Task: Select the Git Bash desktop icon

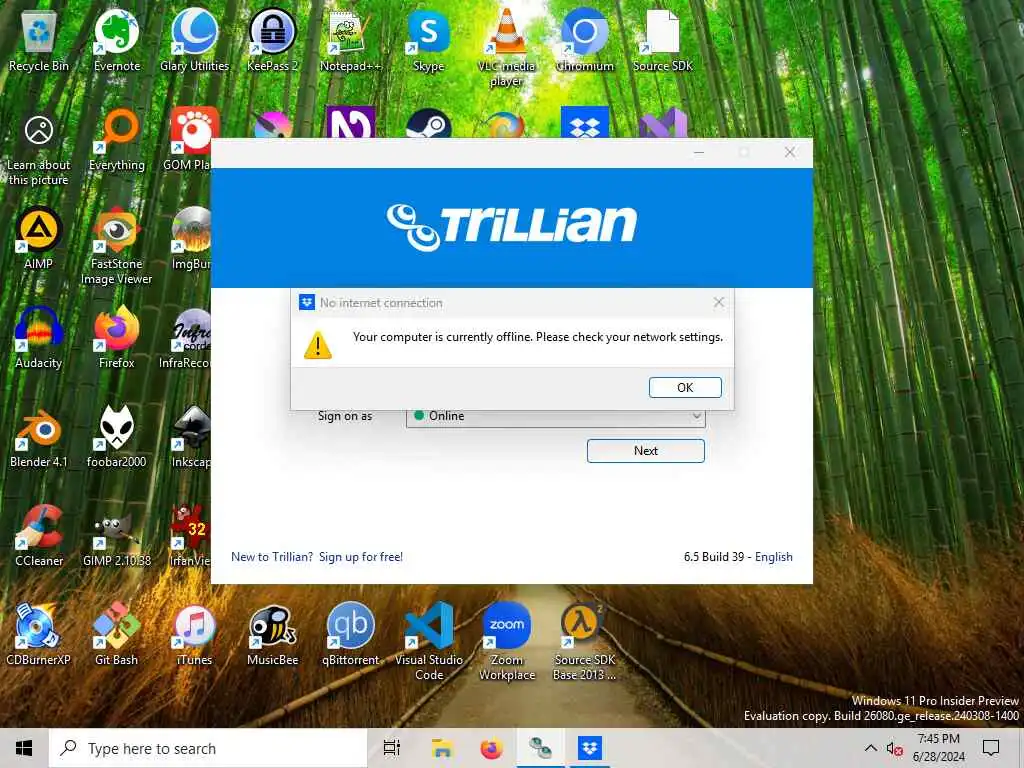Action: click(x=117, y=635)
